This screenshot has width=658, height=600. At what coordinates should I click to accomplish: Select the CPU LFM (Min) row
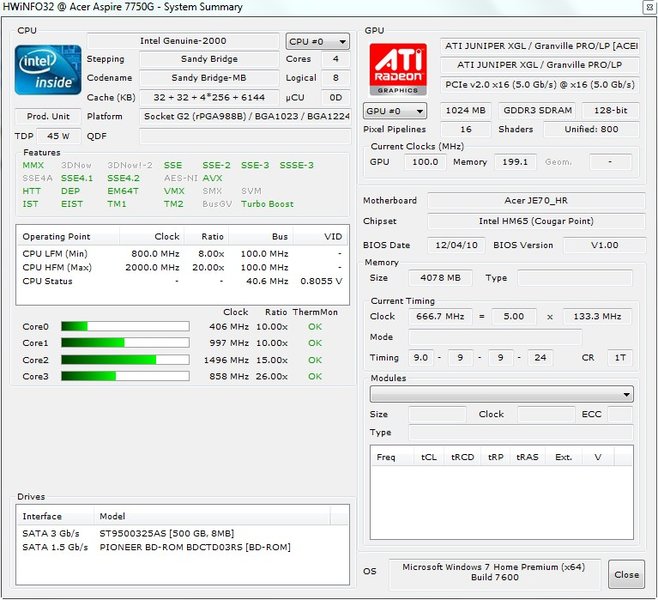[x=183, y=254]
